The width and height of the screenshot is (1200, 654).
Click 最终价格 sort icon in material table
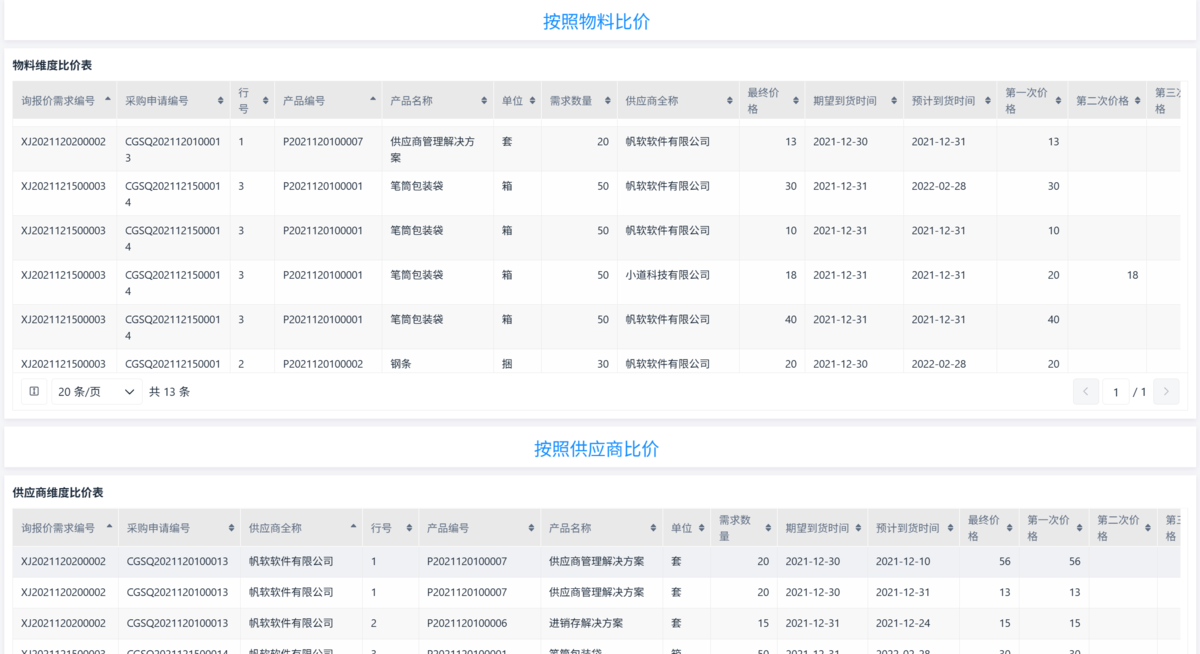point(795,101)
